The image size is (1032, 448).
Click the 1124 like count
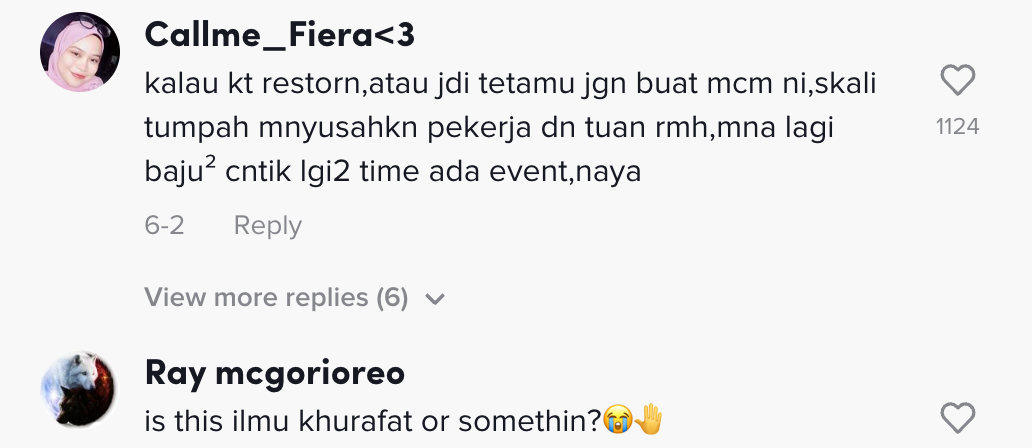pos(957,127)
